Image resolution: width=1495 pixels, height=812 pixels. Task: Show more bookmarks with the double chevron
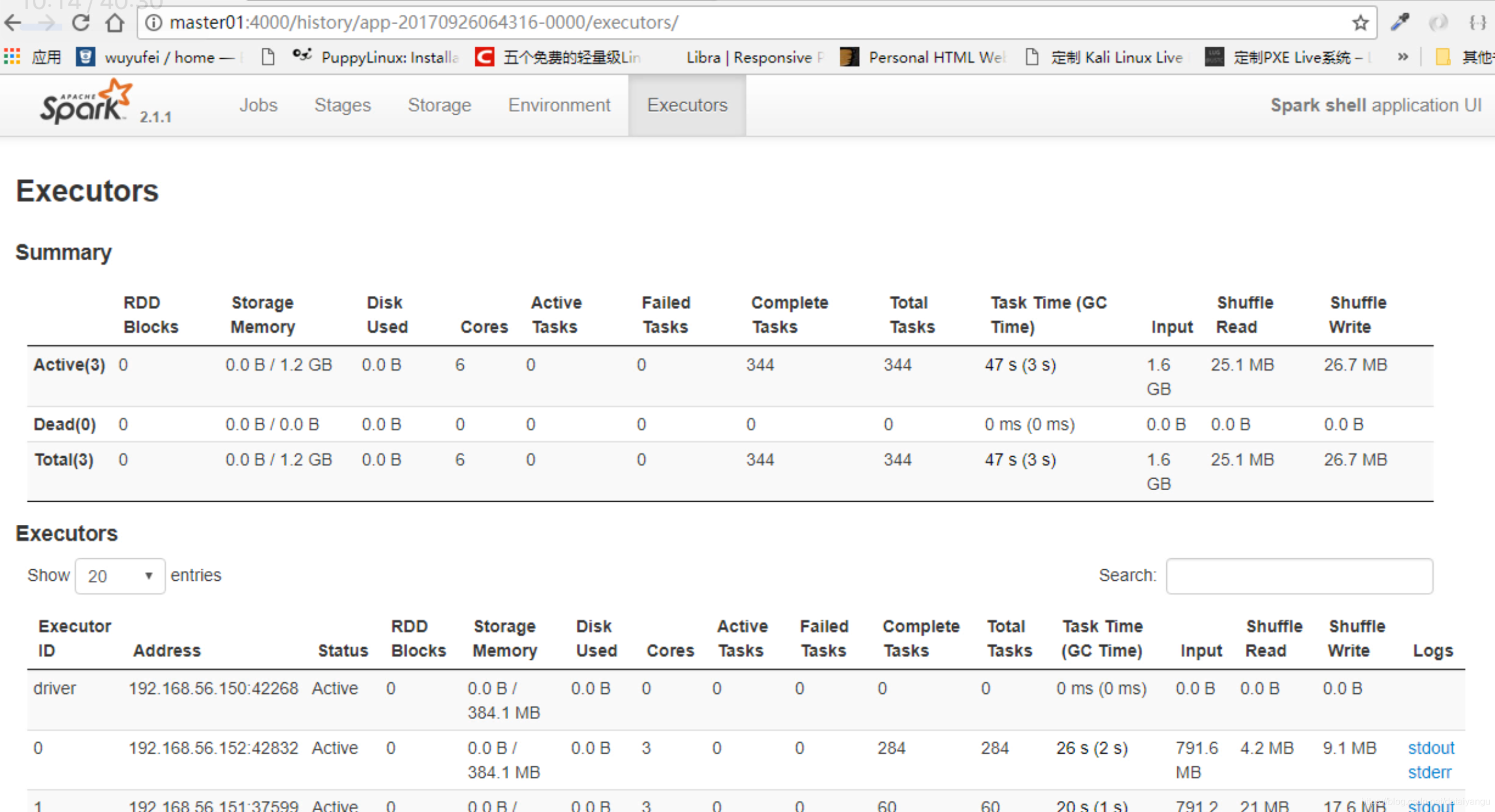(1403, 57)
